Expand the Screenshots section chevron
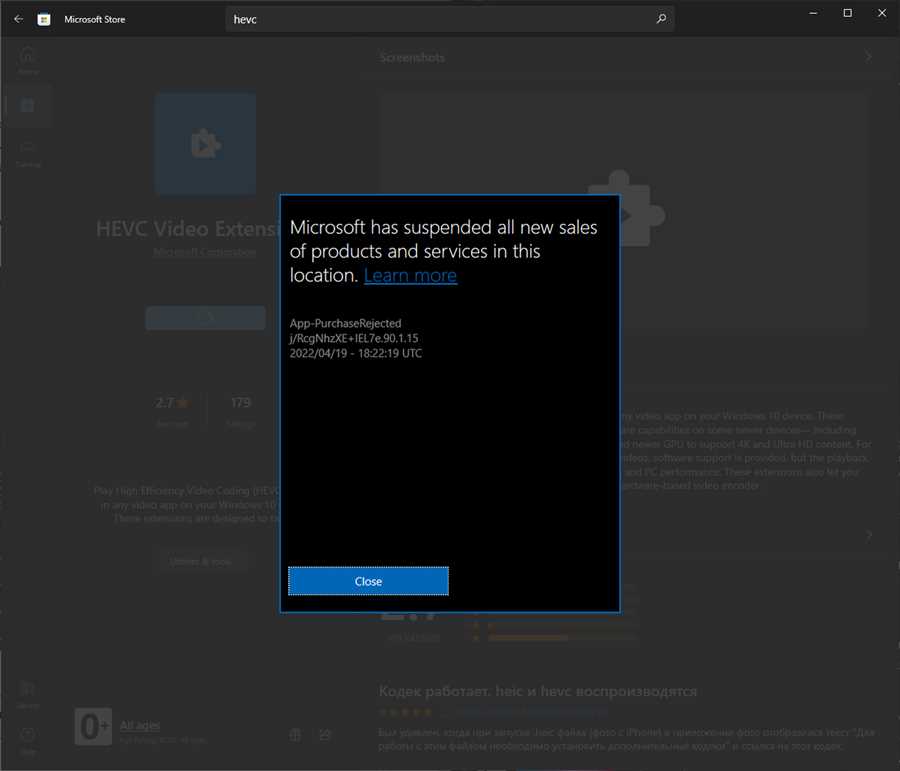 click(x=868, y=56)
